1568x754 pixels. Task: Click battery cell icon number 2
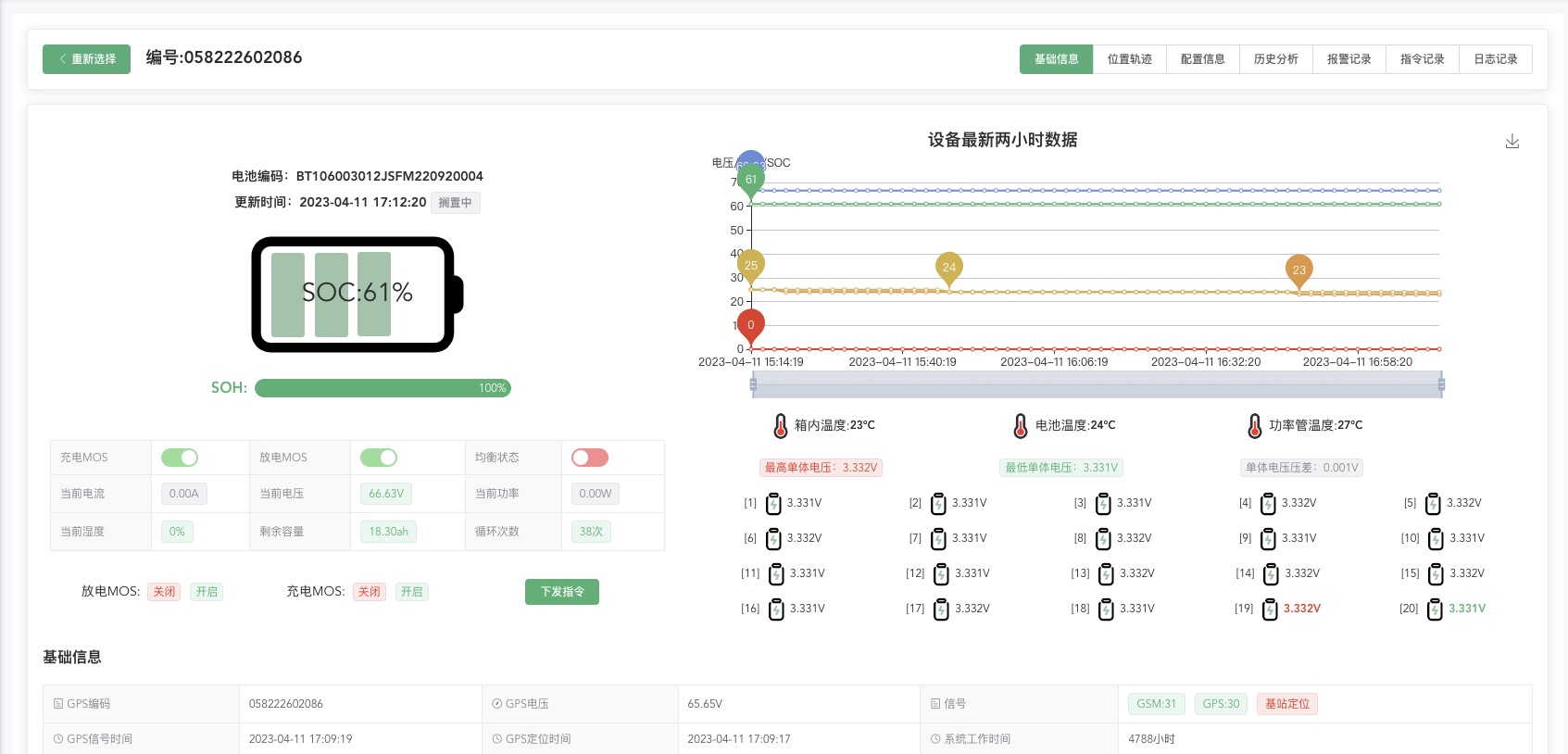[x=938, y=504]
